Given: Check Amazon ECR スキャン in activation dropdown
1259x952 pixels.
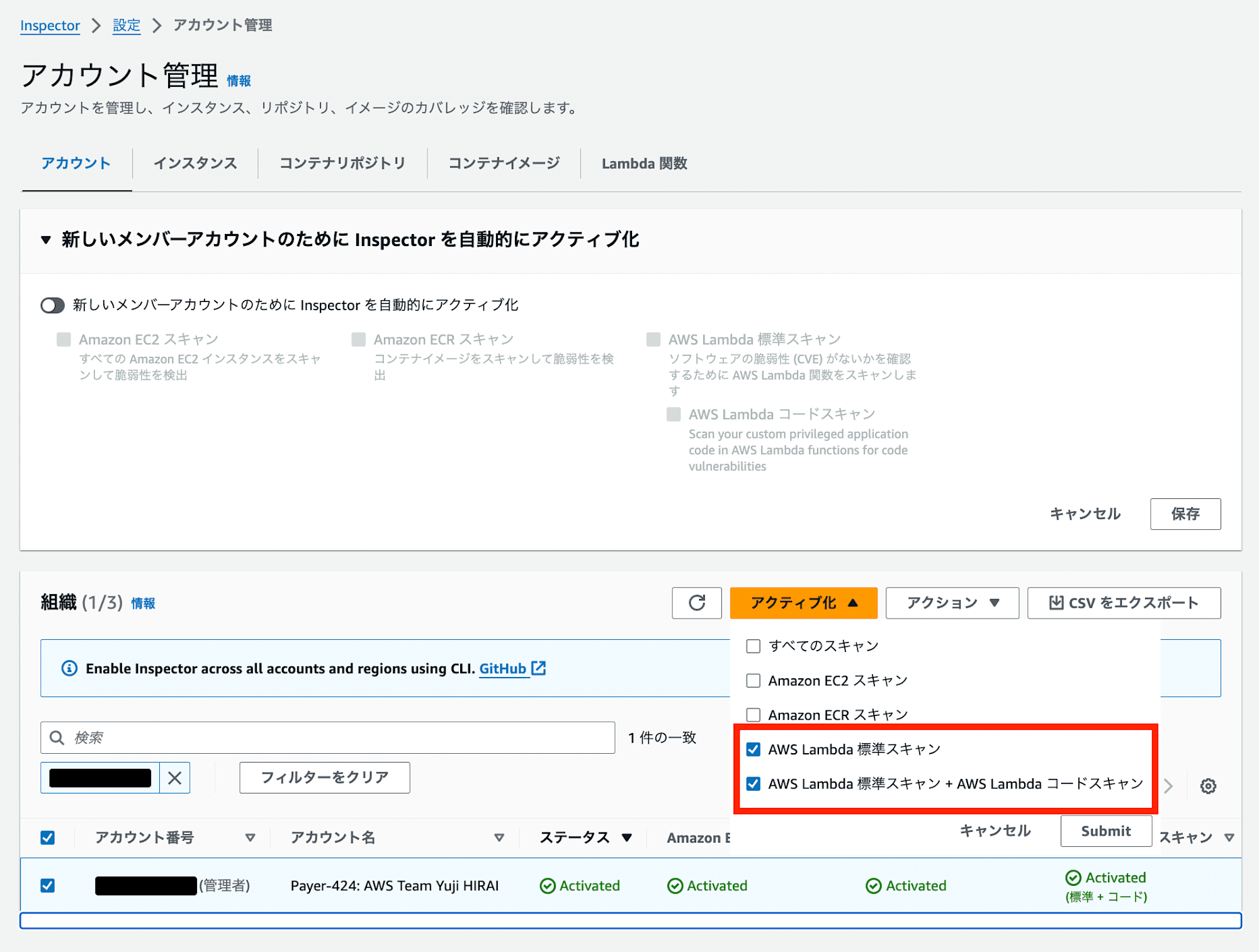Looking at the screenshot, I should pos(753,715).
